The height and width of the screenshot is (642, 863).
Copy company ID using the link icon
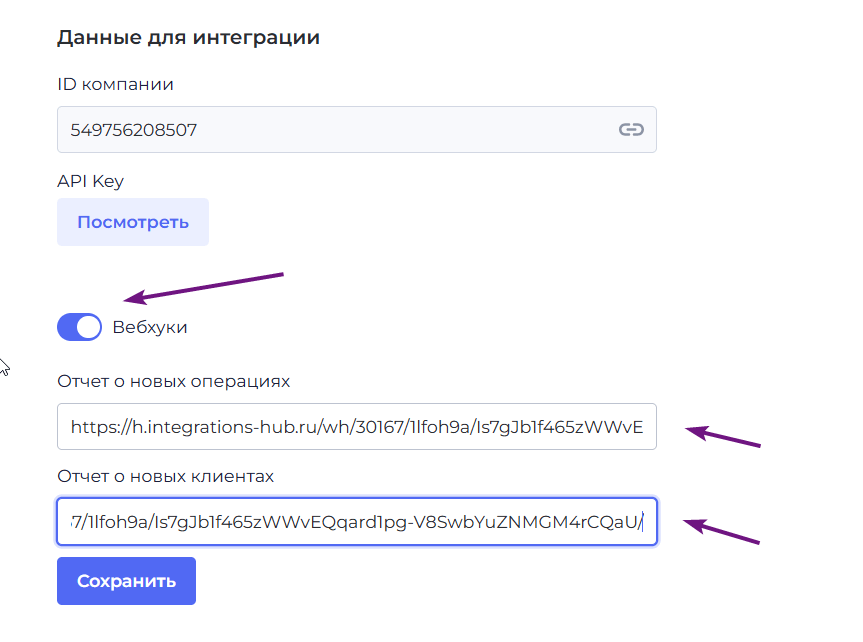pyautogui.click(x=631, y=129)
